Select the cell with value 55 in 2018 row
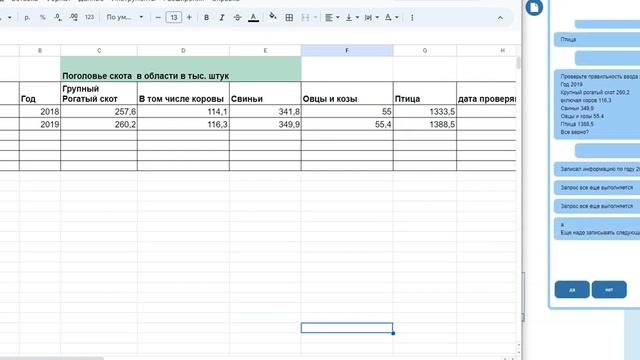This screenshot has width=640, height=360. coord(347,111)
